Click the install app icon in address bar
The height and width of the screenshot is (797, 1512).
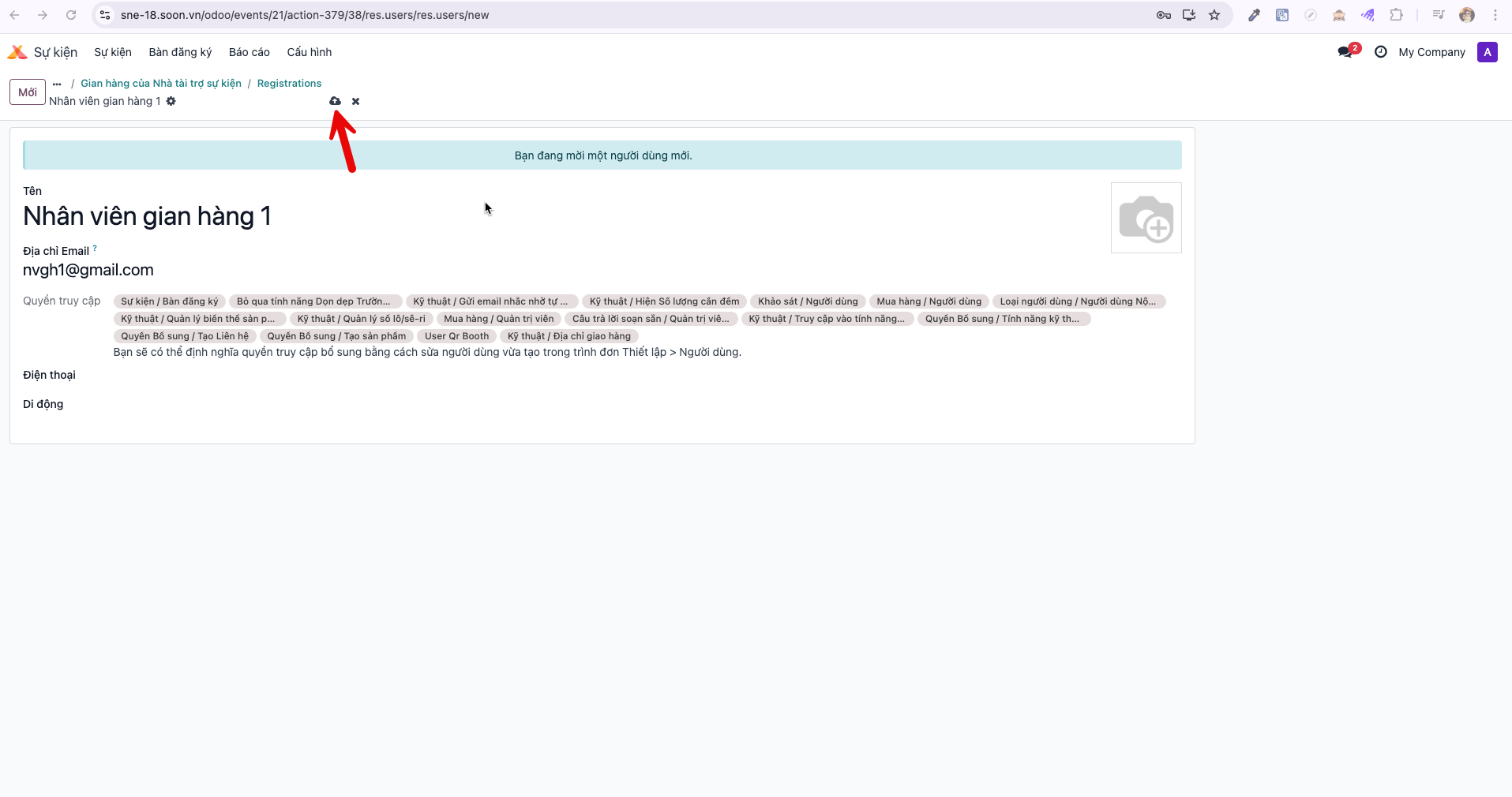pos(1188,15)
